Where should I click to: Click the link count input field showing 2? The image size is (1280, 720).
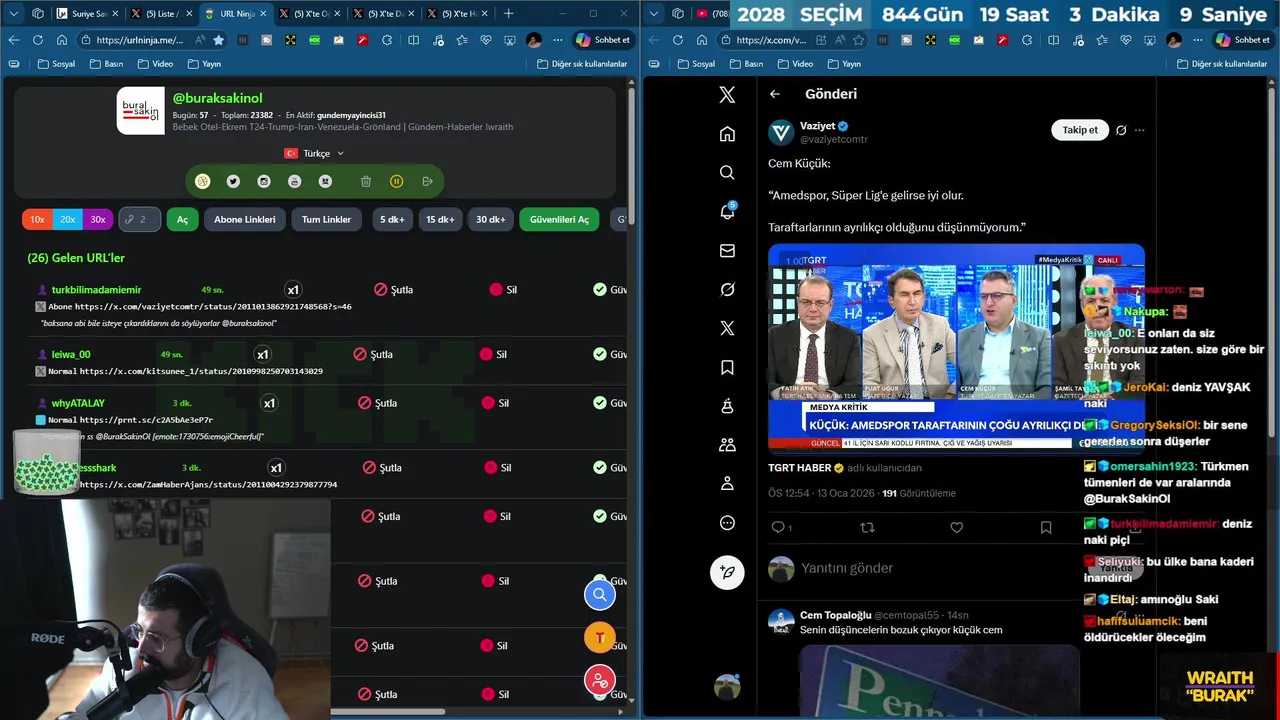(139, 219)
